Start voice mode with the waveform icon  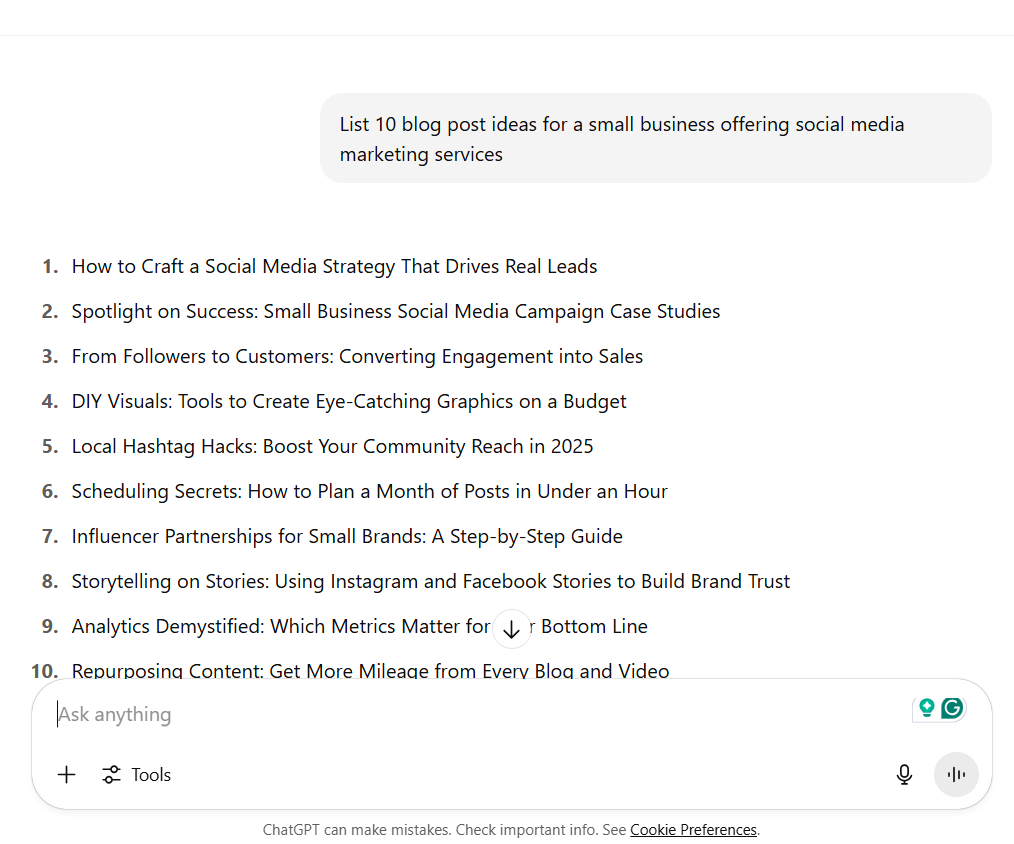[956, 774]
